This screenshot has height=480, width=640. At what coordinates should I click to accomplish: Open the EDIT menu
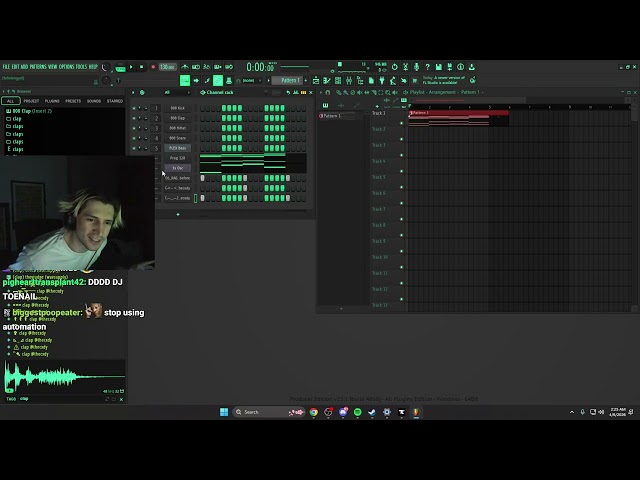pos(15,67)
